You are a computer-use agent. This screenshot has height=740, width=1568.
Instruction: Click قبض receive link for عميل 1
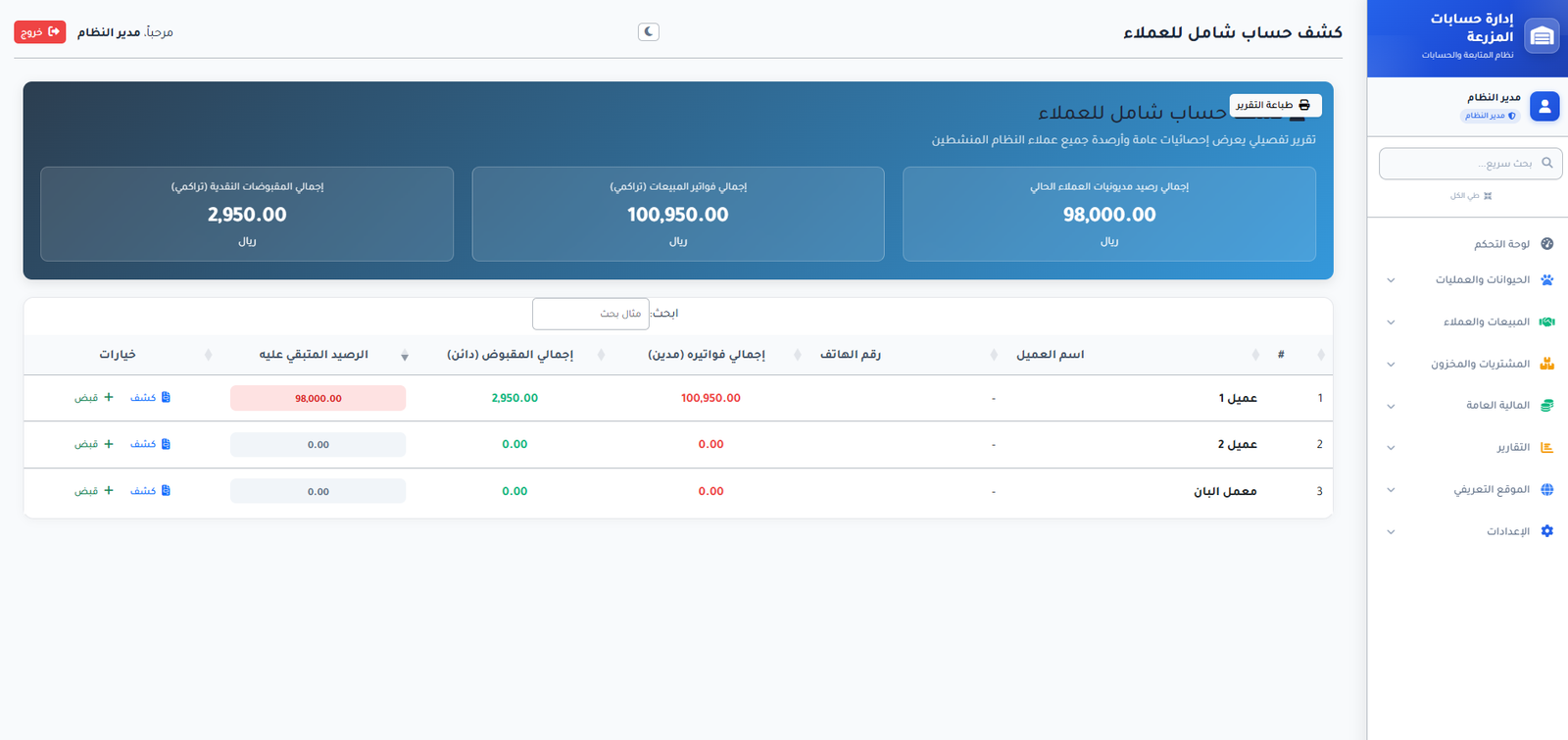(94, 398)
